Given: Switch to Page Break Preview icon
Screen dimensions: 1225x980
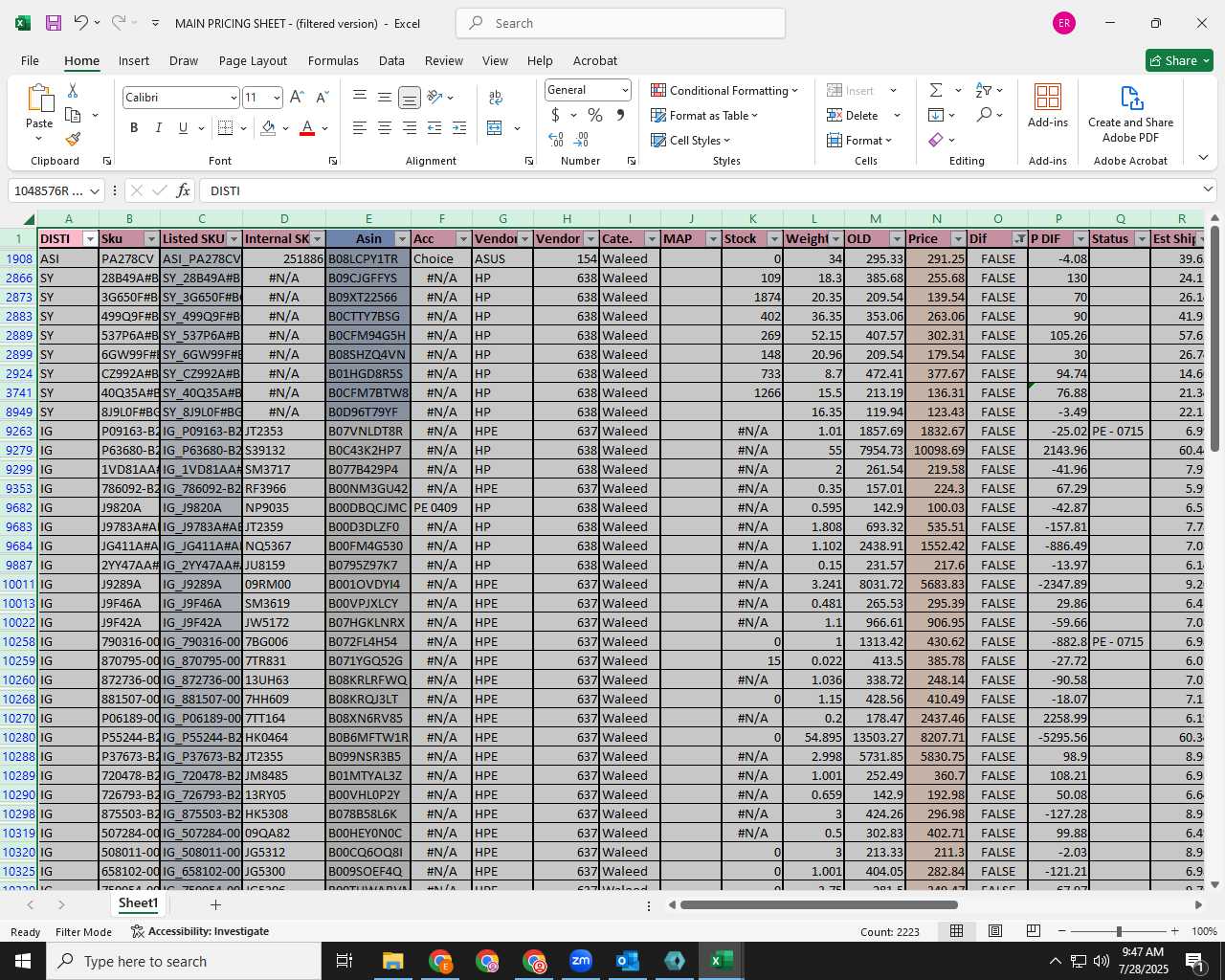Looking at the screenshot, I should pyautogui.click(x=1034, y=931).
